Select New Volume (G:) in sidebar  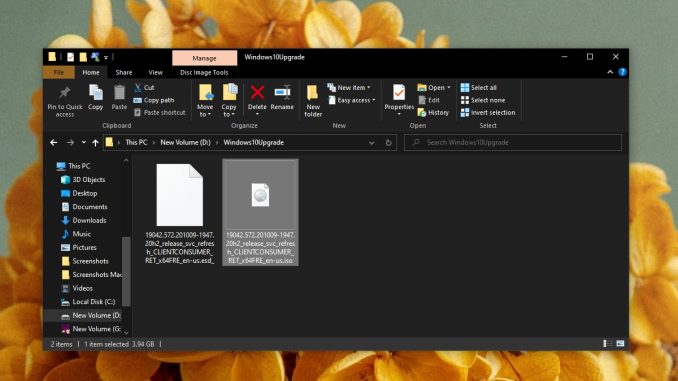click(91, 329)
